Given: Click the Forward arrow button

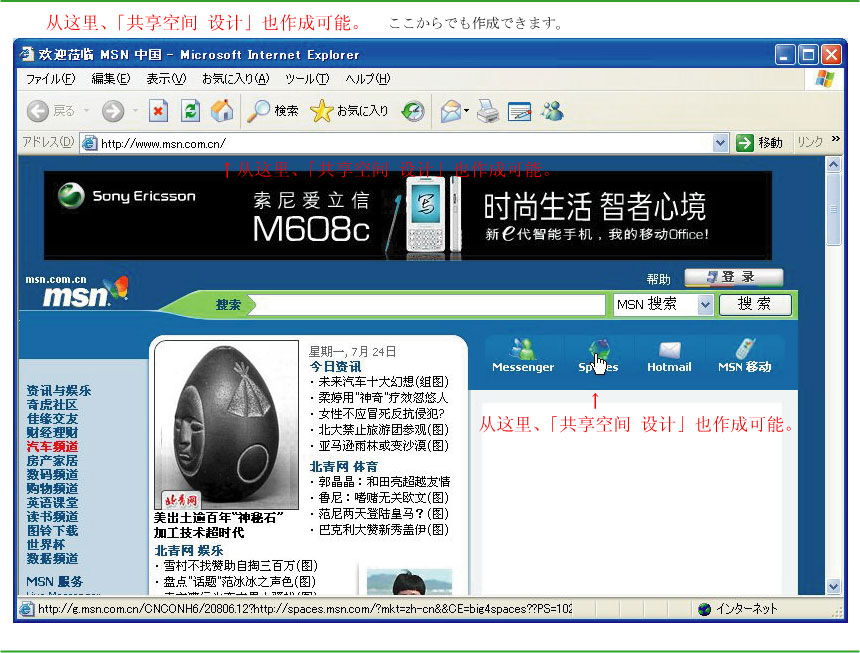Looking at the screenshot, I should click(113, 111).
